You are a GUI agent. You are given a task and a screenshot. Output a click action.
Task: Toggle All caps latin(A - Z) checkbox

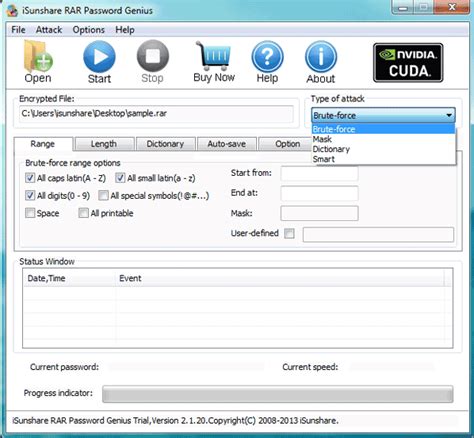click(30, 178)
